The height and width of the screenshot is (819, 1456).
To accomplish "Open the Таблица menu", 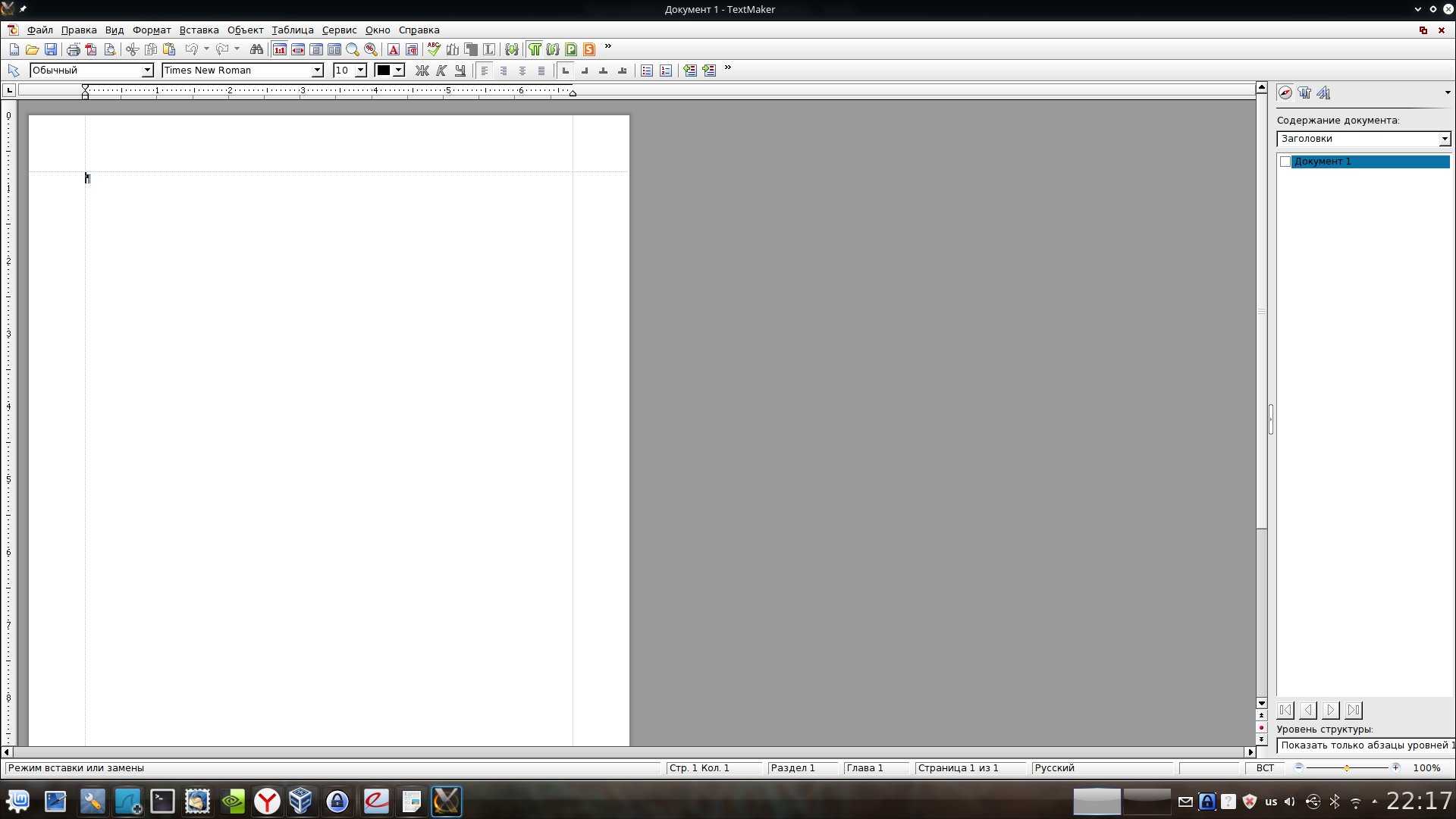I will click(292, 30).
